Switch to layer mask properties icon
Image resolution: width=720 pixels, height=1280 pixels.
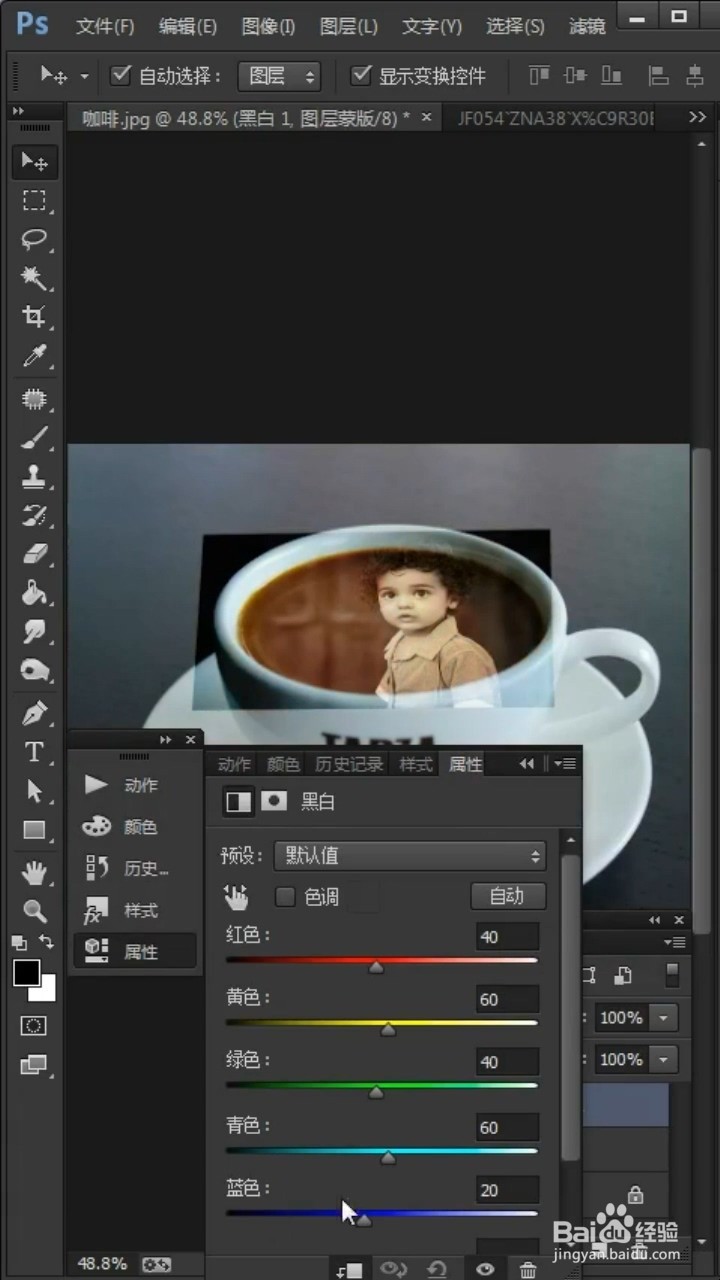click(x=273, y=801)
